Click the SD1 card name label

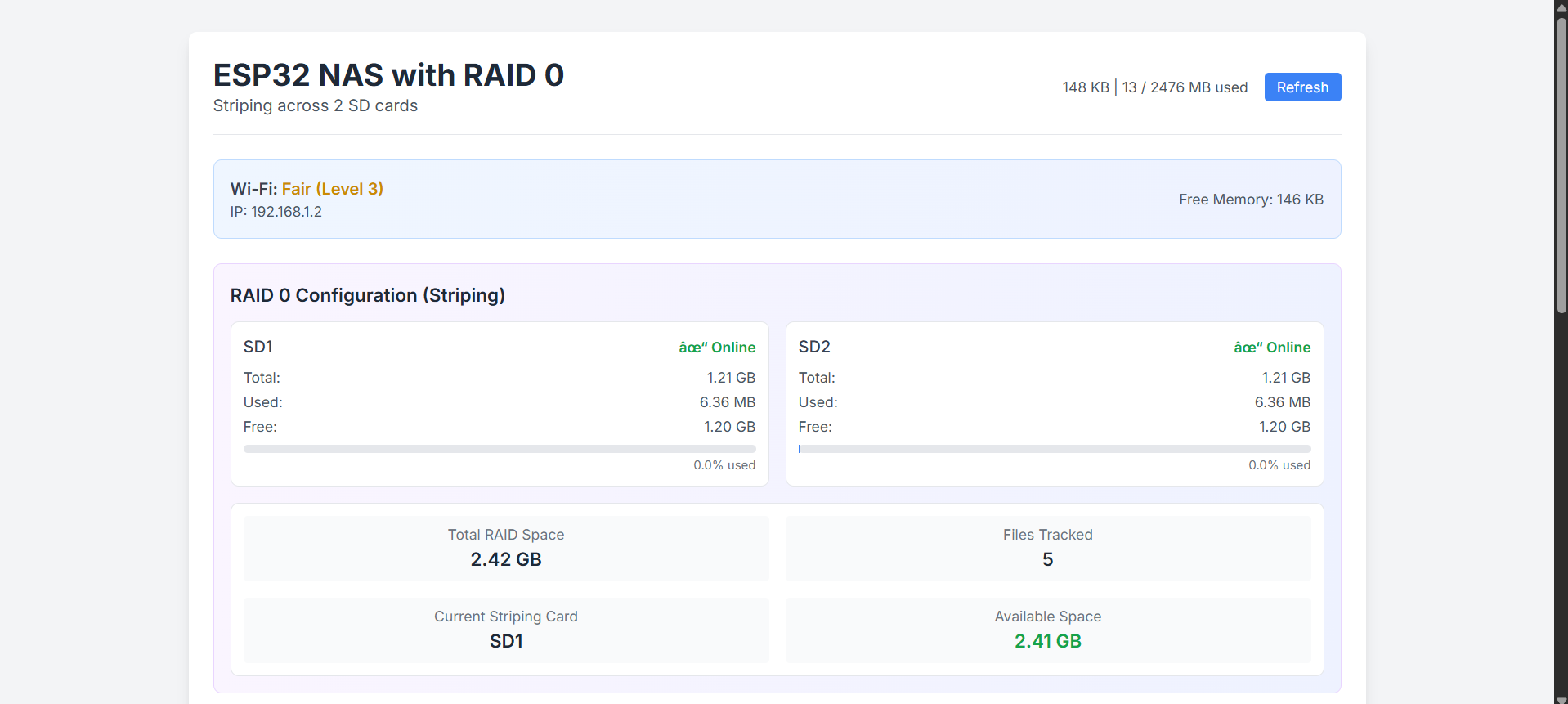258,347
